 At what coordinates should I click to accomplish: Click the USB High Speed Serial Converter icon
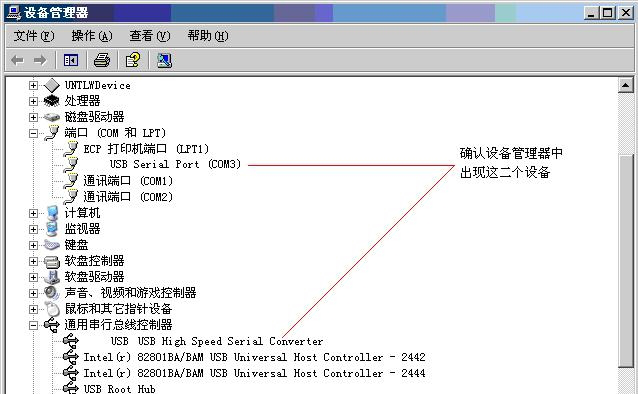tap(71, 341)
